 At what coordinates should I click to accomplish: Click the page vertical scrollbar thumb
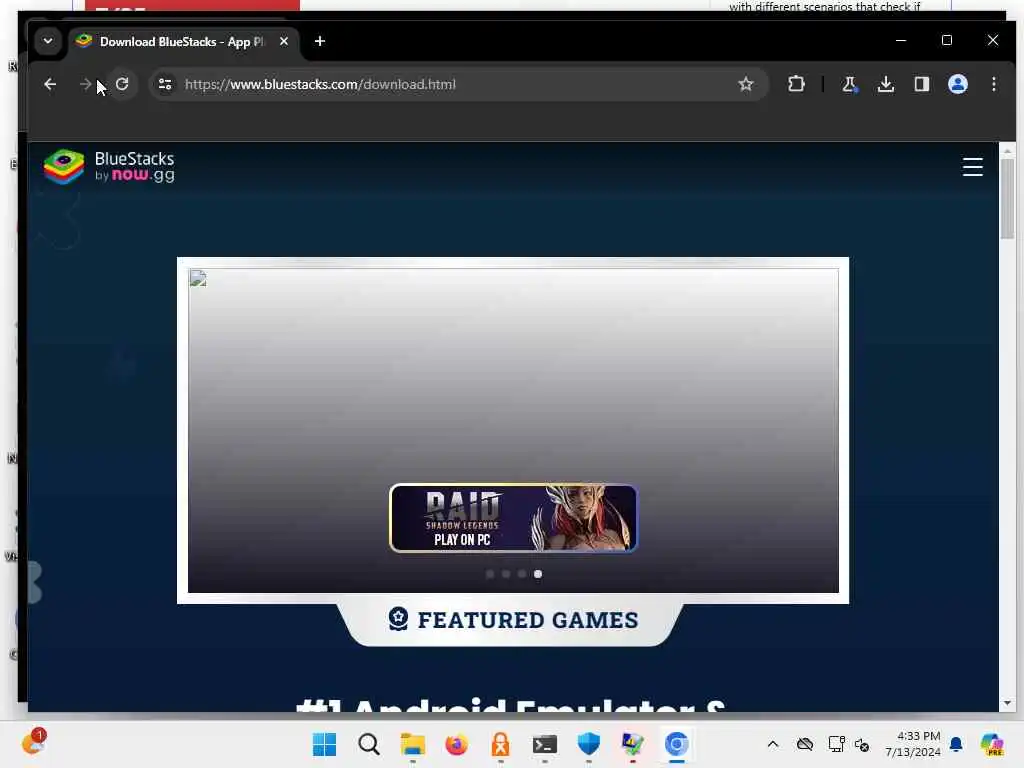[1007, 199]
